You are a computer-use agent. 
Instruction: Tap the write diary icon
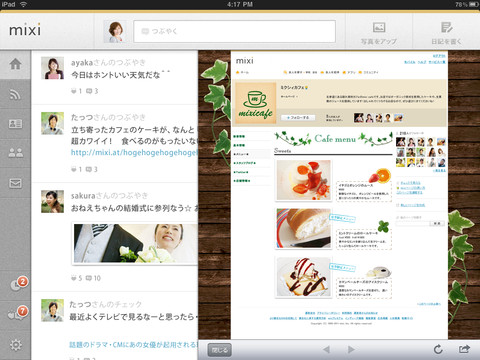pos(446,27)
